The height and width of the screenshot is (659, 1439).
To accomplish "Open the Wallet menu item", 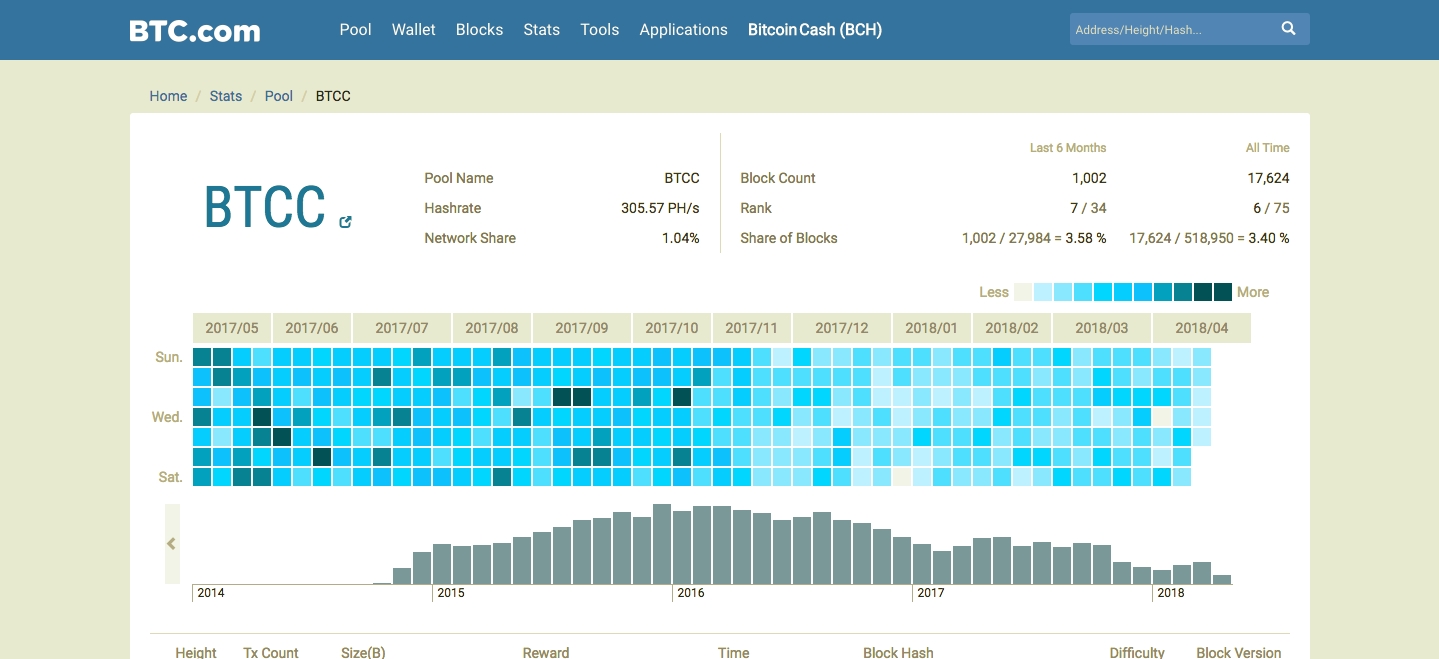I will [x=413, y=30].
